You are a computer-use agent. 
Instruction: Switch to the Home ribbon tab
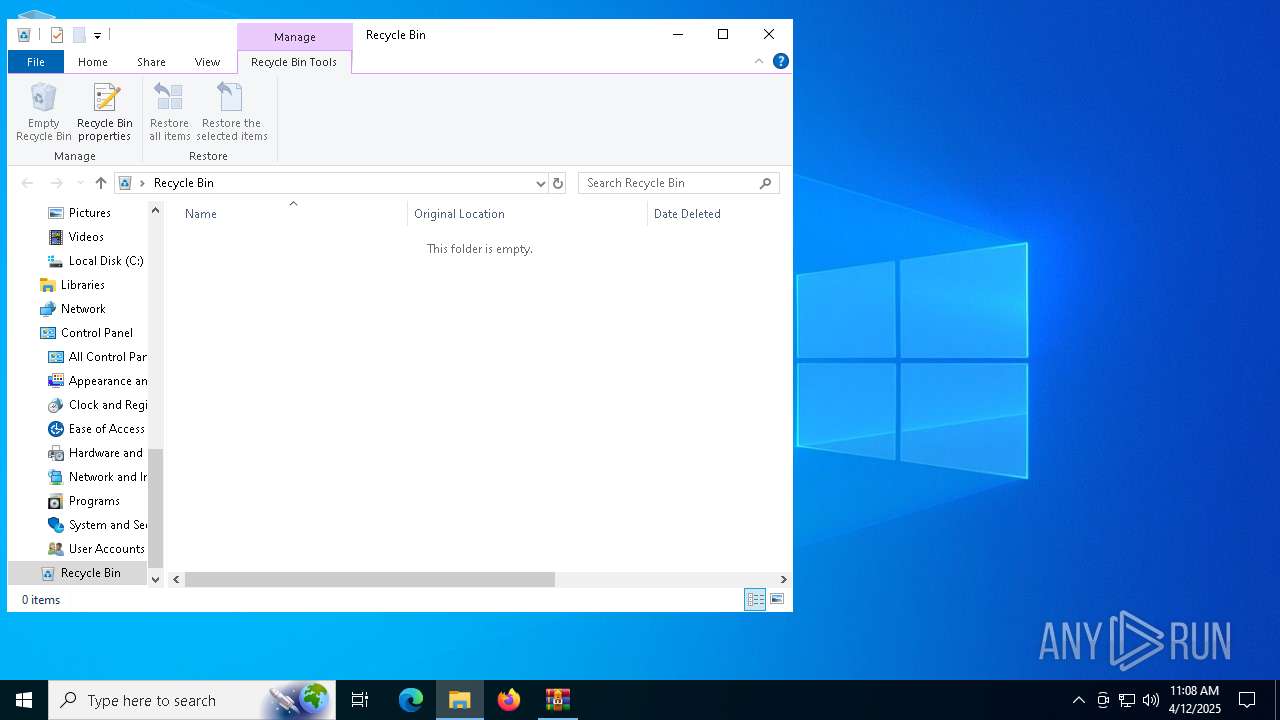93,62
